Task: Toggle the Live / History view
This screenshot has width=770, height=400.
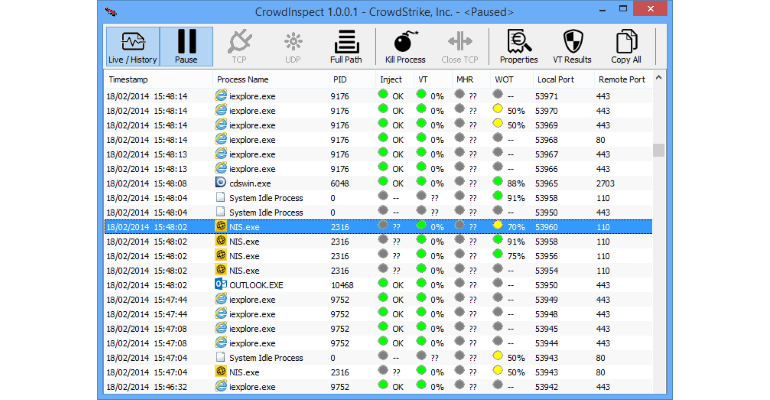Action: coord(132,46)
